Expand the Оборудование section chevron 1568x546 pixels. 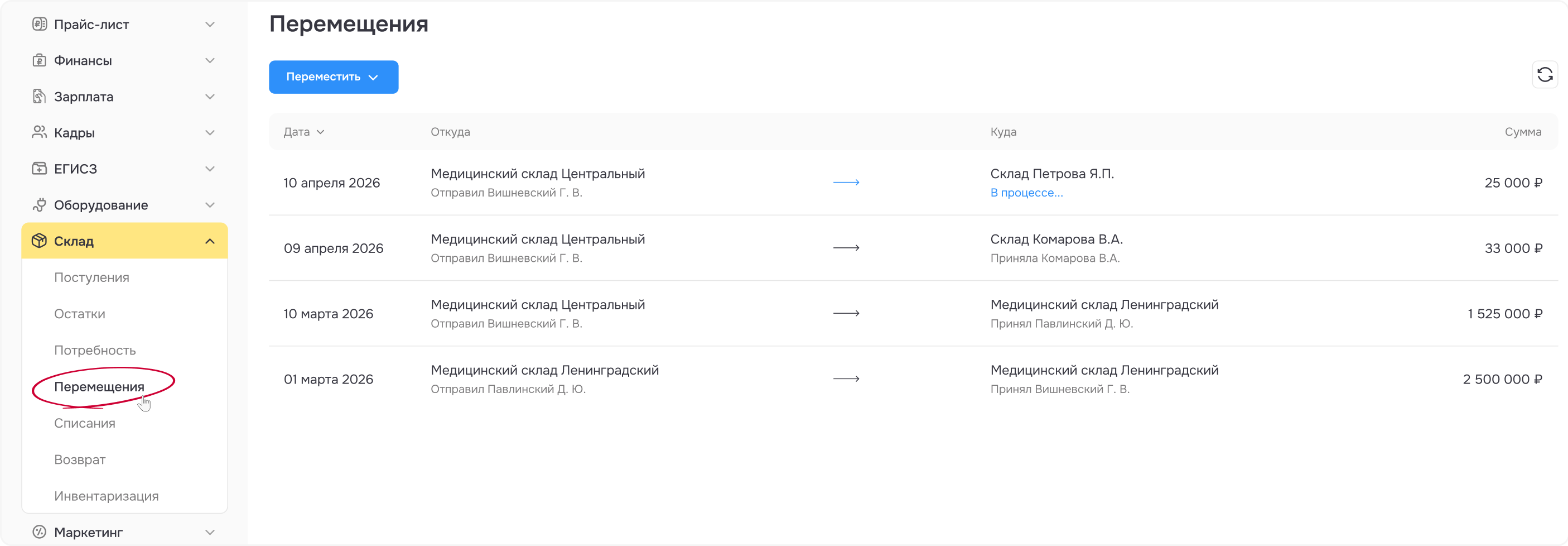210,205
